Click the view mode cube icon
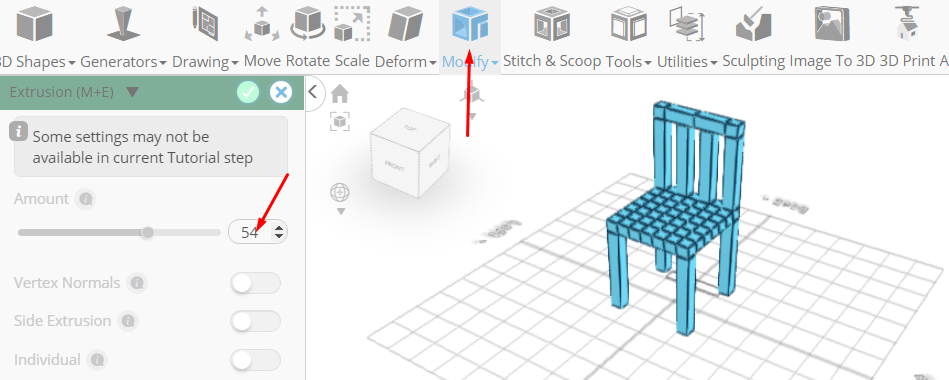 click(471, 94)
